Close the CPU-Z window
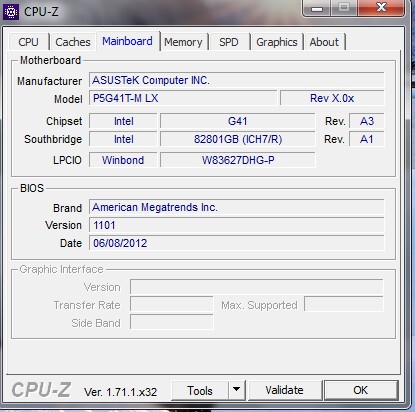 (381, 7)
